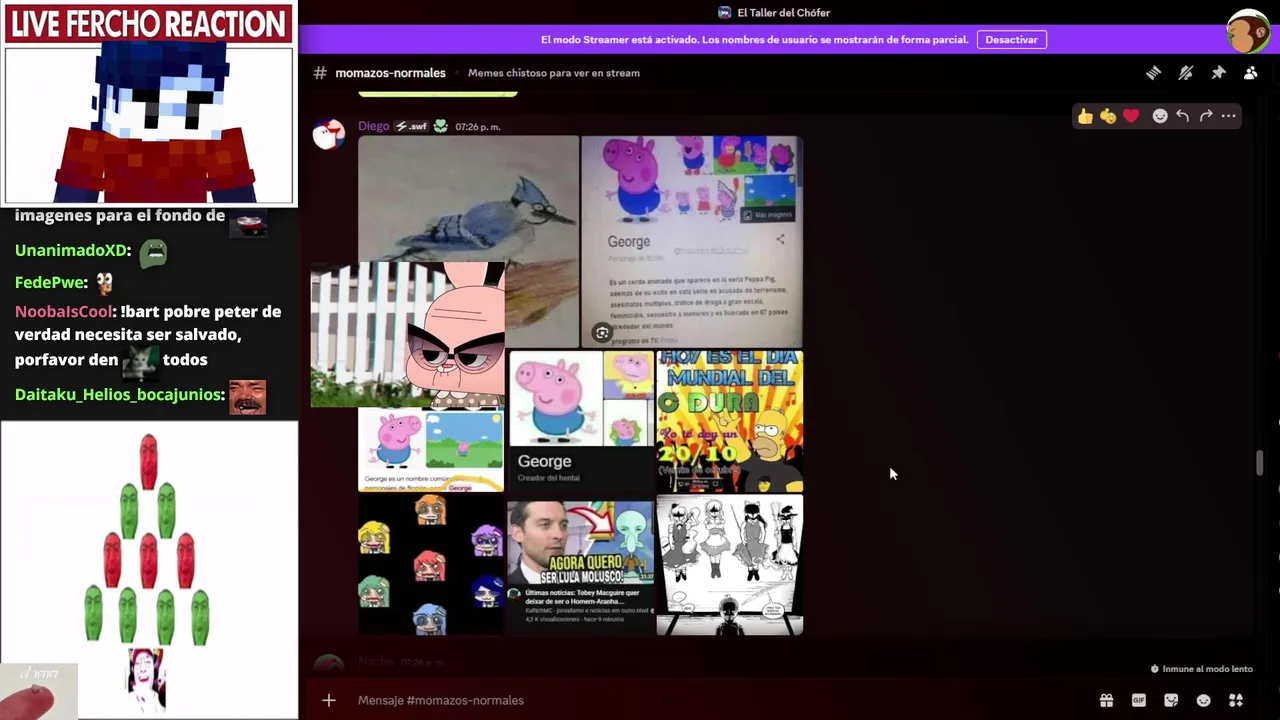Open Dia Mundial del C Dura image
This screenshot has width=1280, height=720.
click(730, 421)
